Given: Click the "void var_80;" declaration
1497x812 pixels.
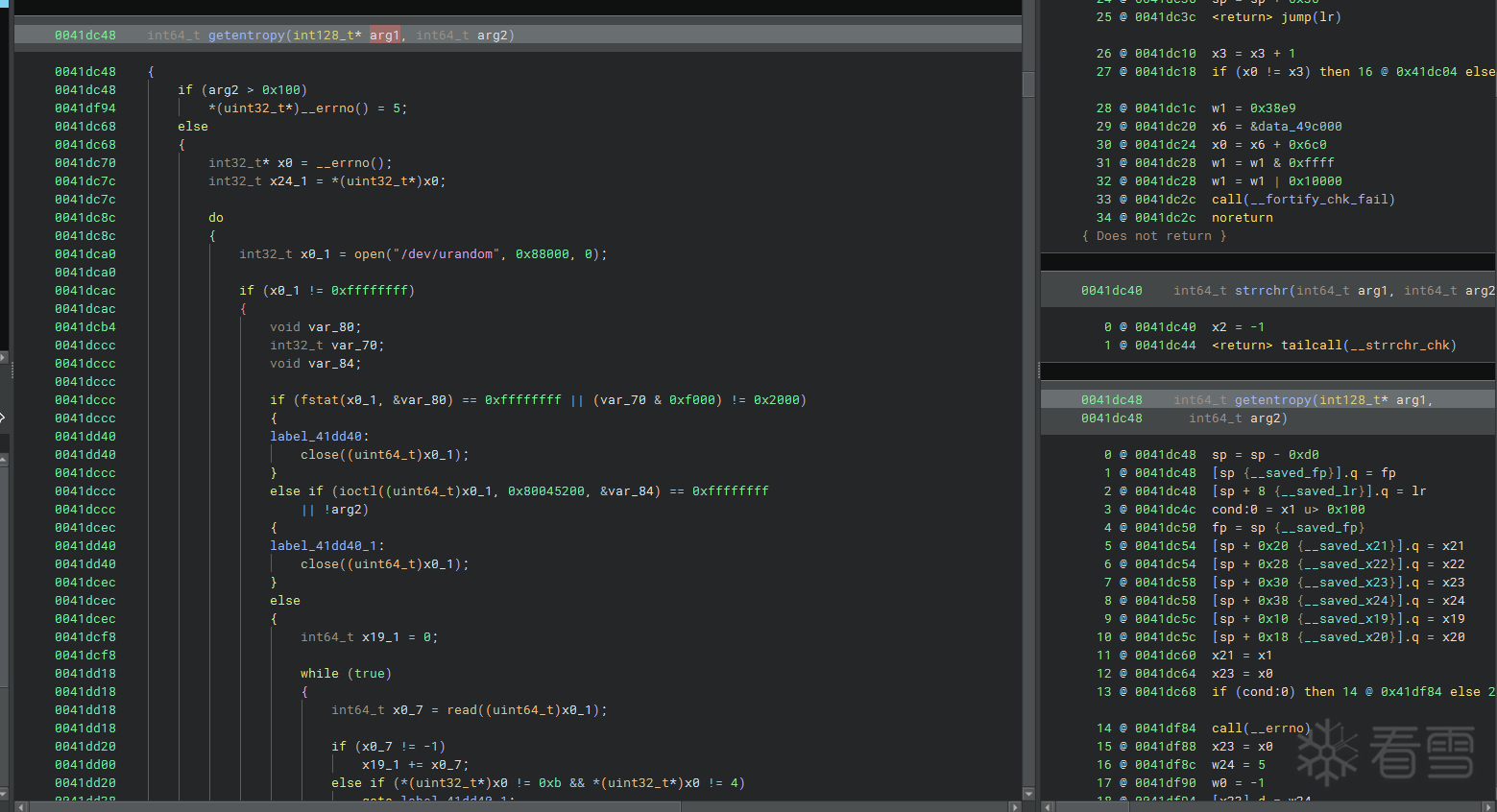Looking at the screenshot, I should click(x=316, y=327).
